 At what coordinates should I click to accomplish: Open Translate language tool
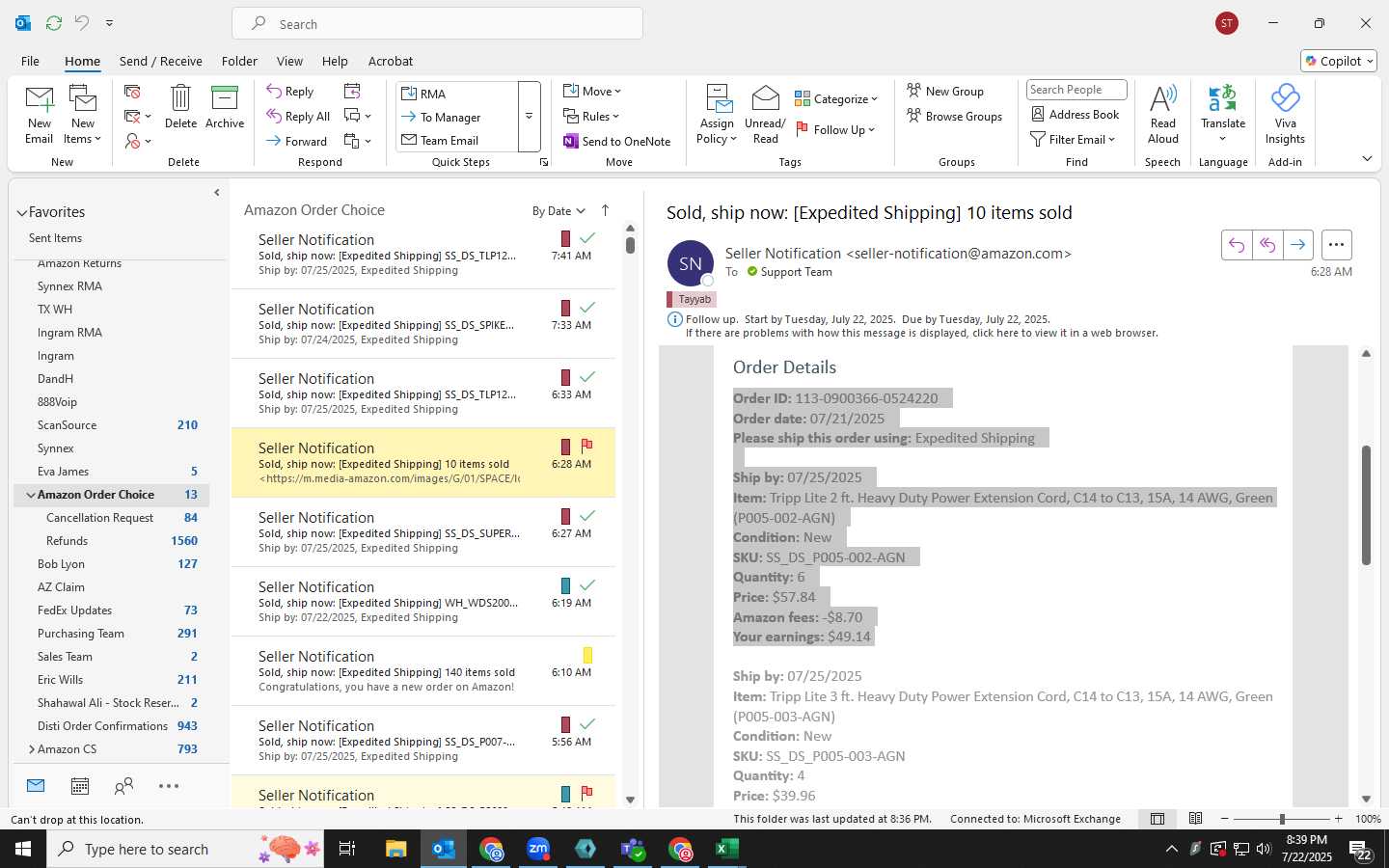pos(1223,114)
